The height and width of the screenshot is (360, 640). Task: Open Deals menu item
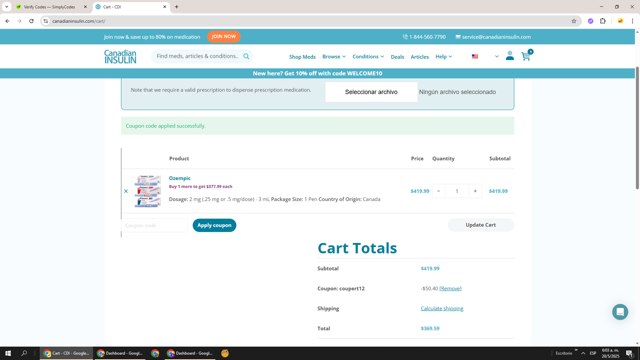397,57
